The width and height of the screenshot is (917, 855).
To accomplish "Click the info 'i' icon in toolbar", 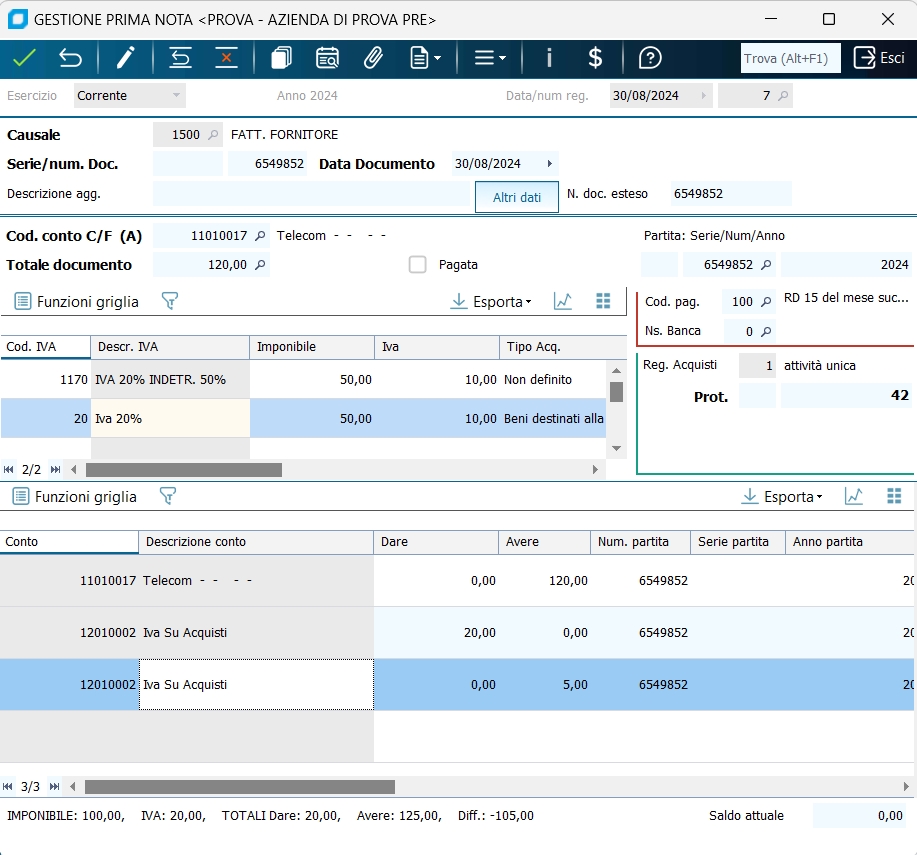I will [549, 58].
